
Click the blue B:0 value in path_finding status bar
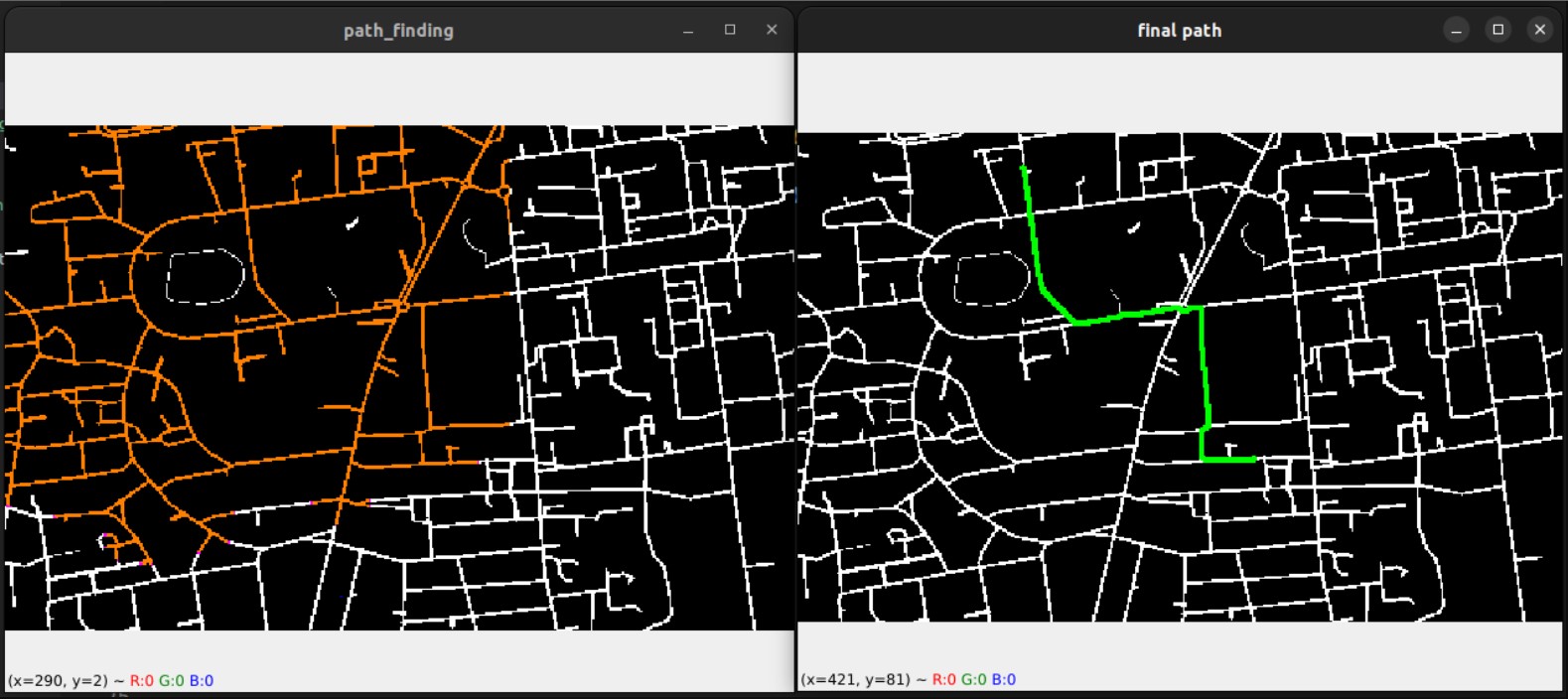[x=201, y=680]
